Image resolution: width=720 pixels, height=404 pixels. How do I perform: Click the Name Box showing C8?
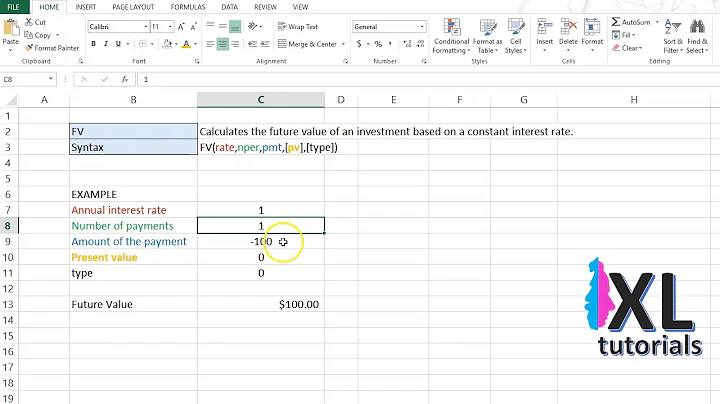[24, 79]
